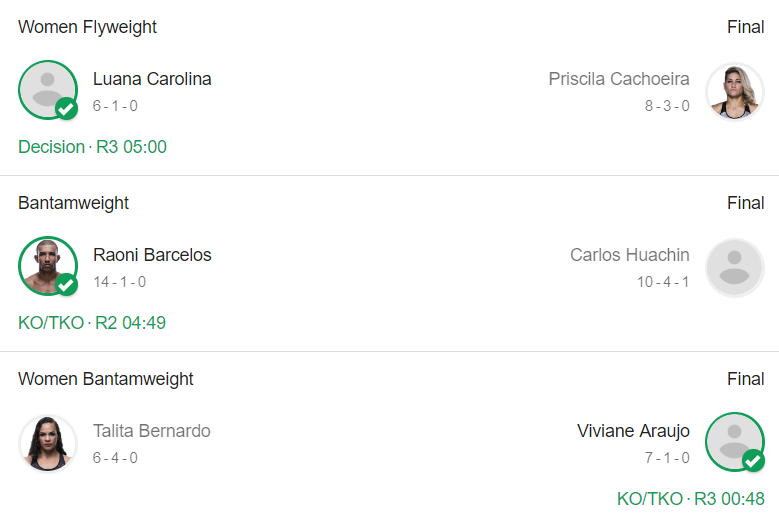Select Raoni Barcelos name text
The height and width of the screenshot is (518, 779).
[152, 255]
